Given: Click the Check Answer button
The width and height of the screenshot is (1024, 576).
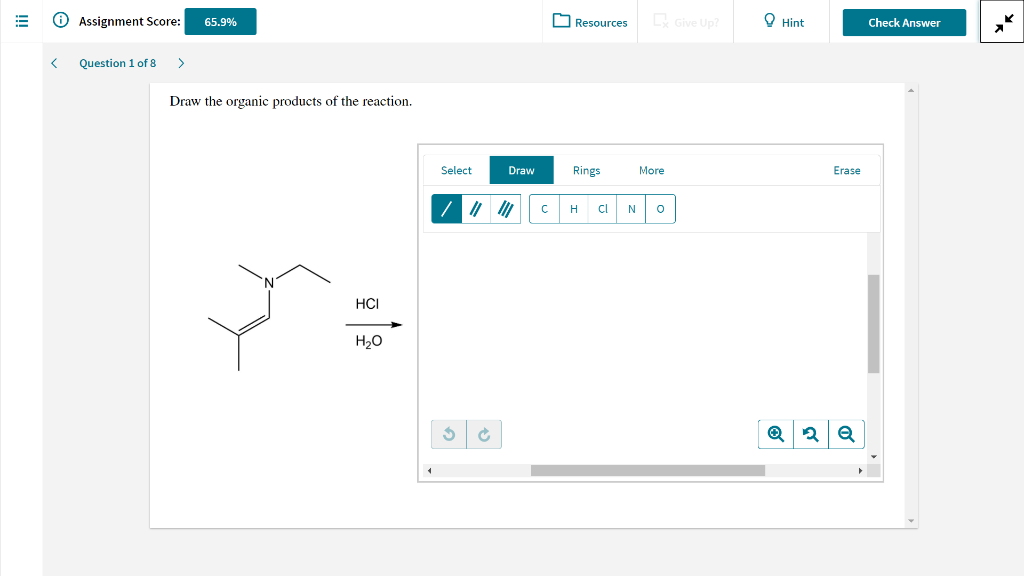Looking at the screenshot, I should point(904,22).
